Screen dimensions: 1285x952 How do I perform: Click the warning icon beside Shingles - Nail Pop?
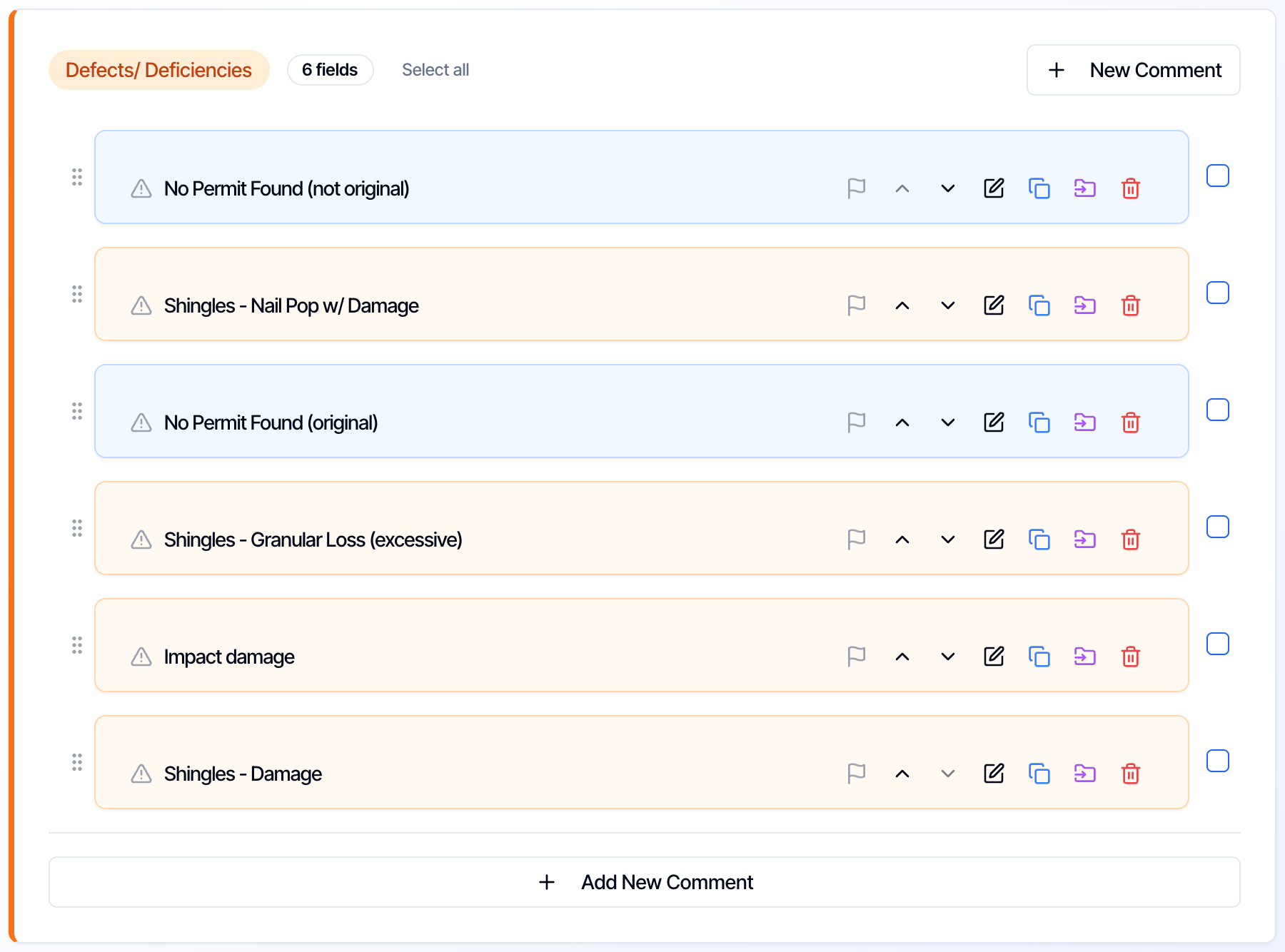pos(141,305)
